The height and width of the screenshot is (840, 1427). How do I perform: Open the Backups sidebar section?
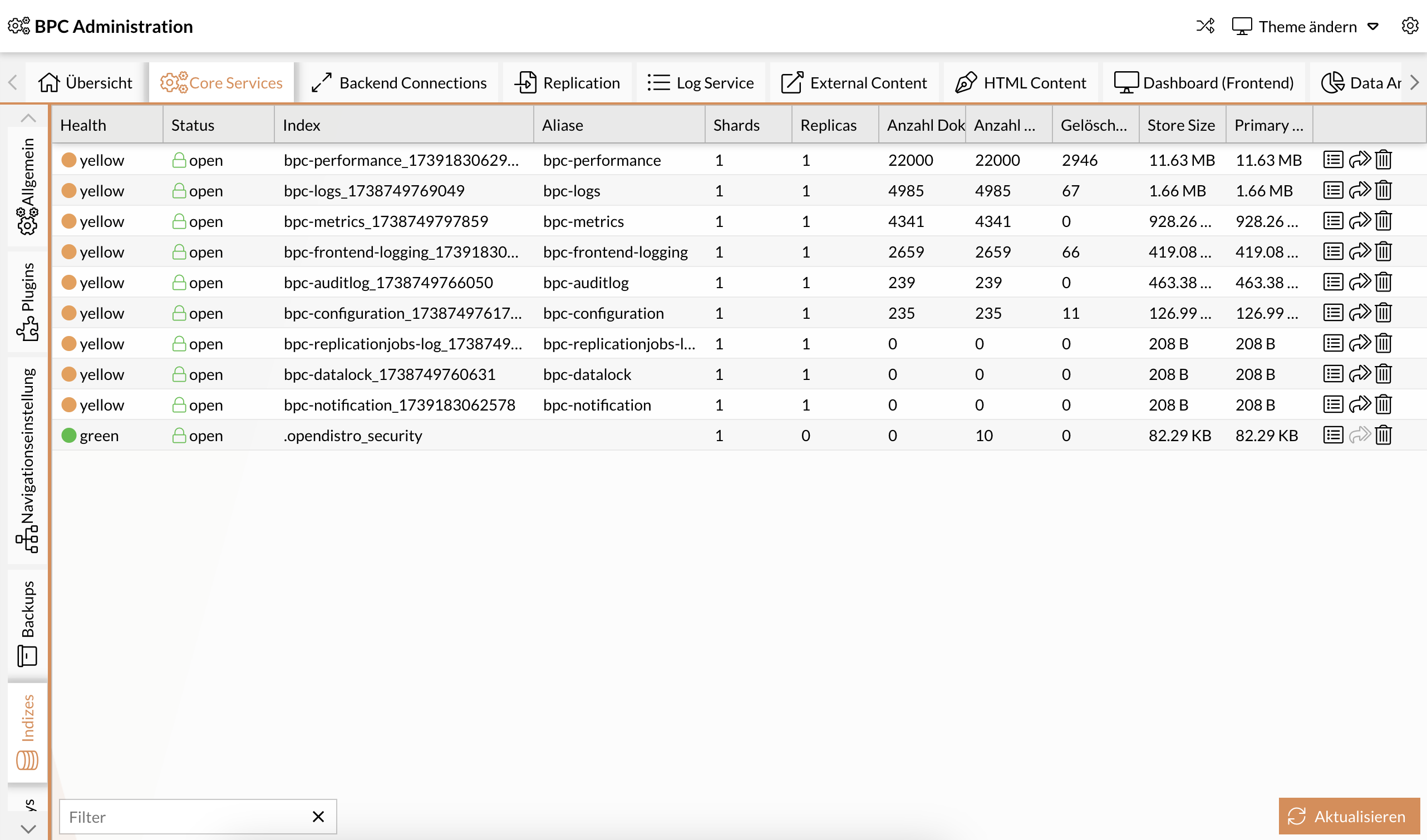click(x=27, y=622)
